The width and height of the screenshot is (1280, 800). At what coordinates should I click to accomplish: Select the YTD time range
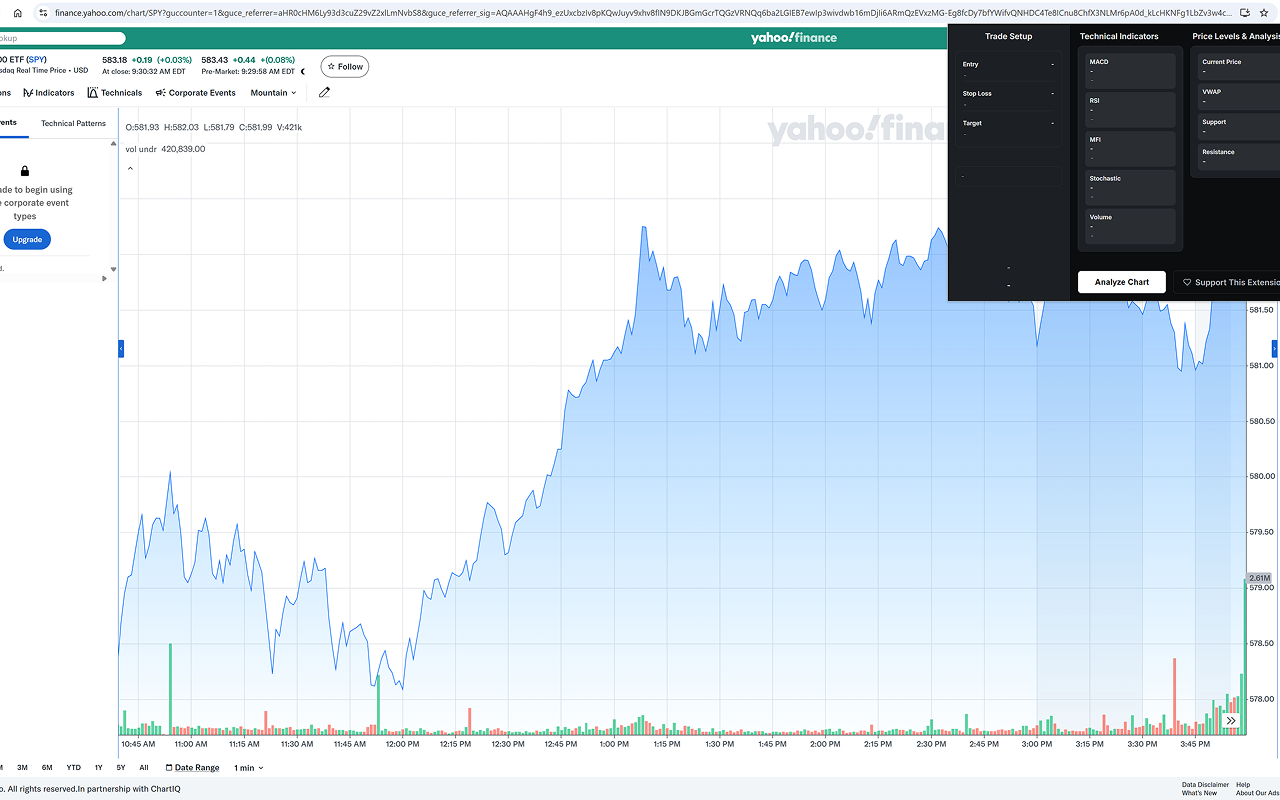tap(74, 768)
